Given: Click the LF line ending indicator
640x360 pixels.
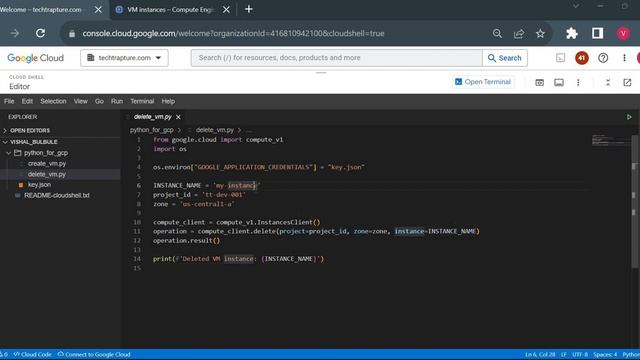Looking at the screenshot, I should tap(564, 355).
